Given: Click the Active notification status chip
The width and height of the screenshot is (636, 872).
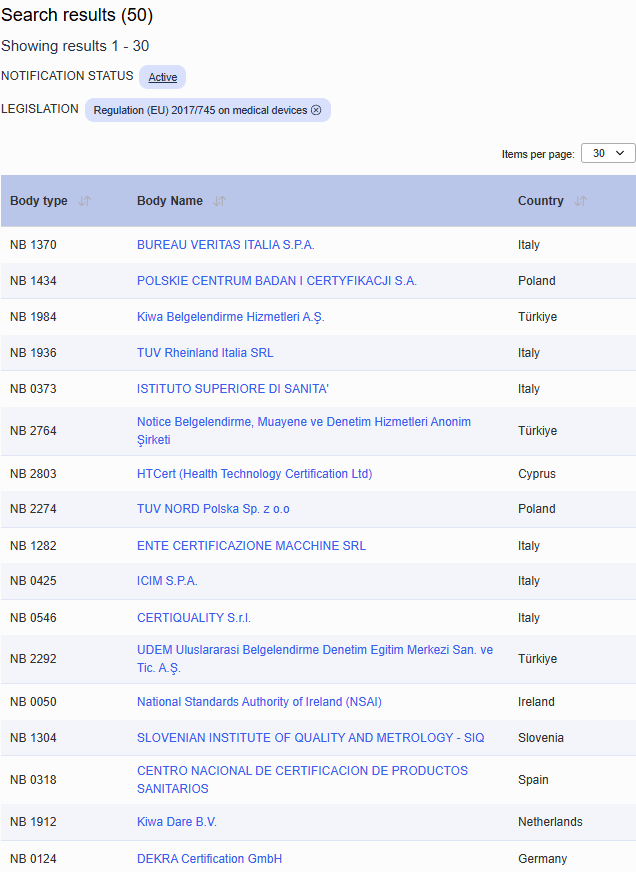Looking at the screenshot, I should 162,77.
